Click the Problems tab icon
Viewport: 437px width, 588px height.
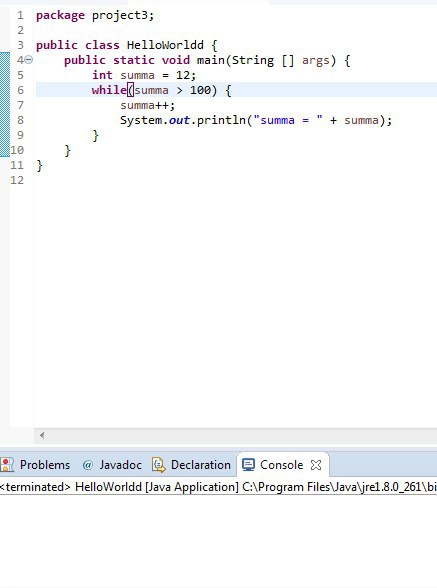(7, 465)
